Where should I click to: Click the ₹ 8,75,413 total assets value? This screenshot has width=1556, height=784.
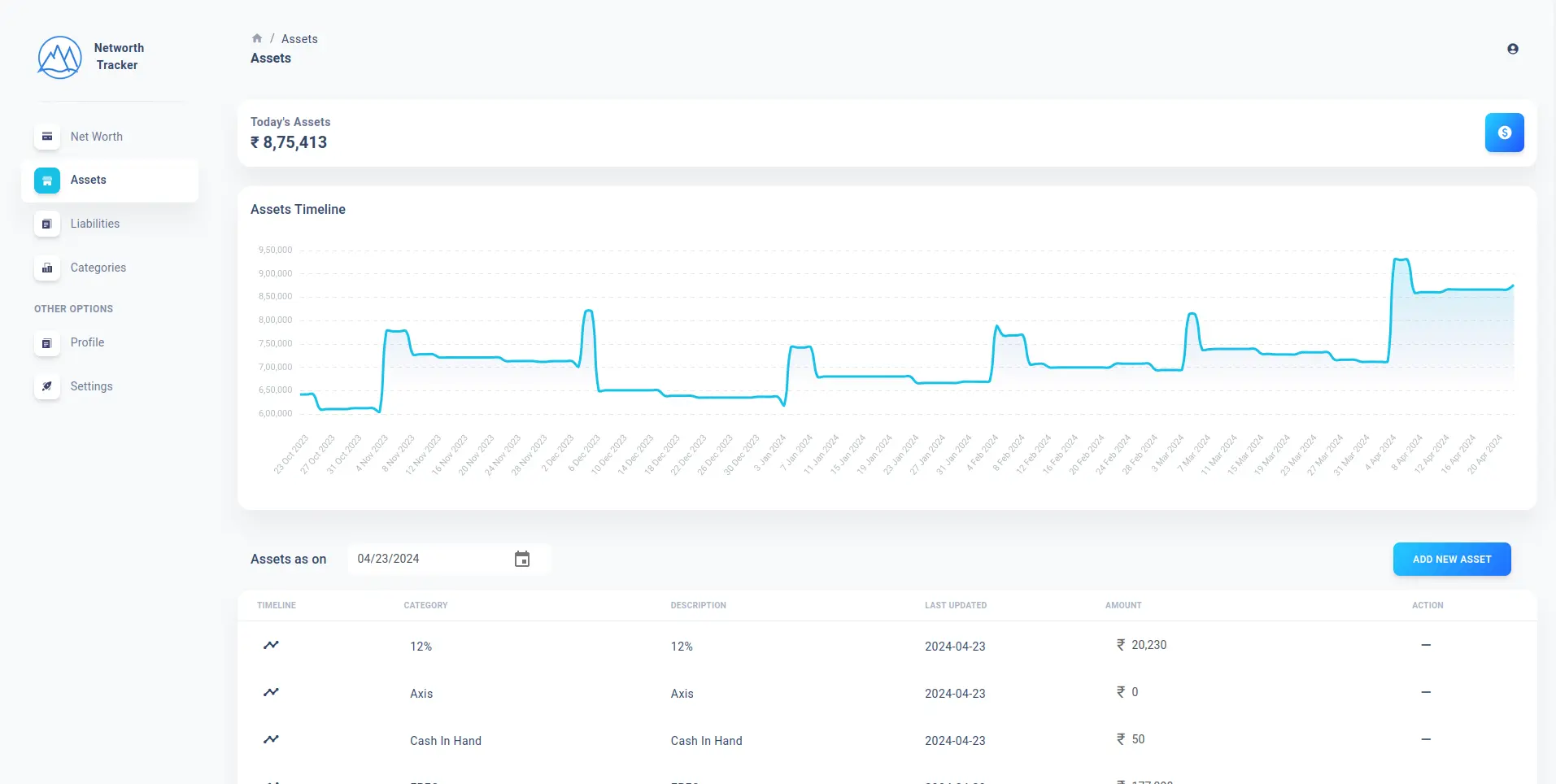(289, 142)
